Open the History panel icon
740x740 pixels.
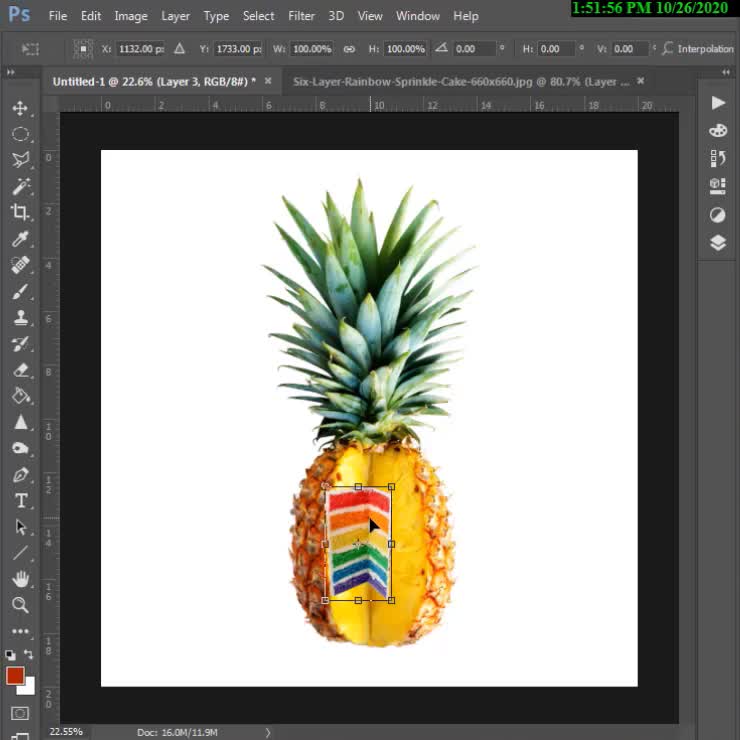[x=717, y=158]
